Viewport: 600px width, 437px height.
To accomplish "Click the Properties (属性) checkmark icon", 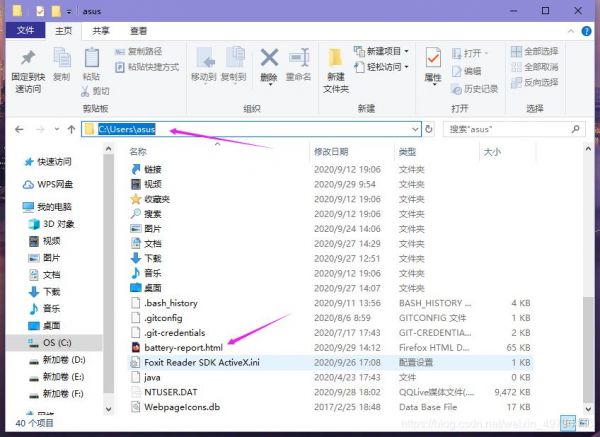I will (433, 58).
